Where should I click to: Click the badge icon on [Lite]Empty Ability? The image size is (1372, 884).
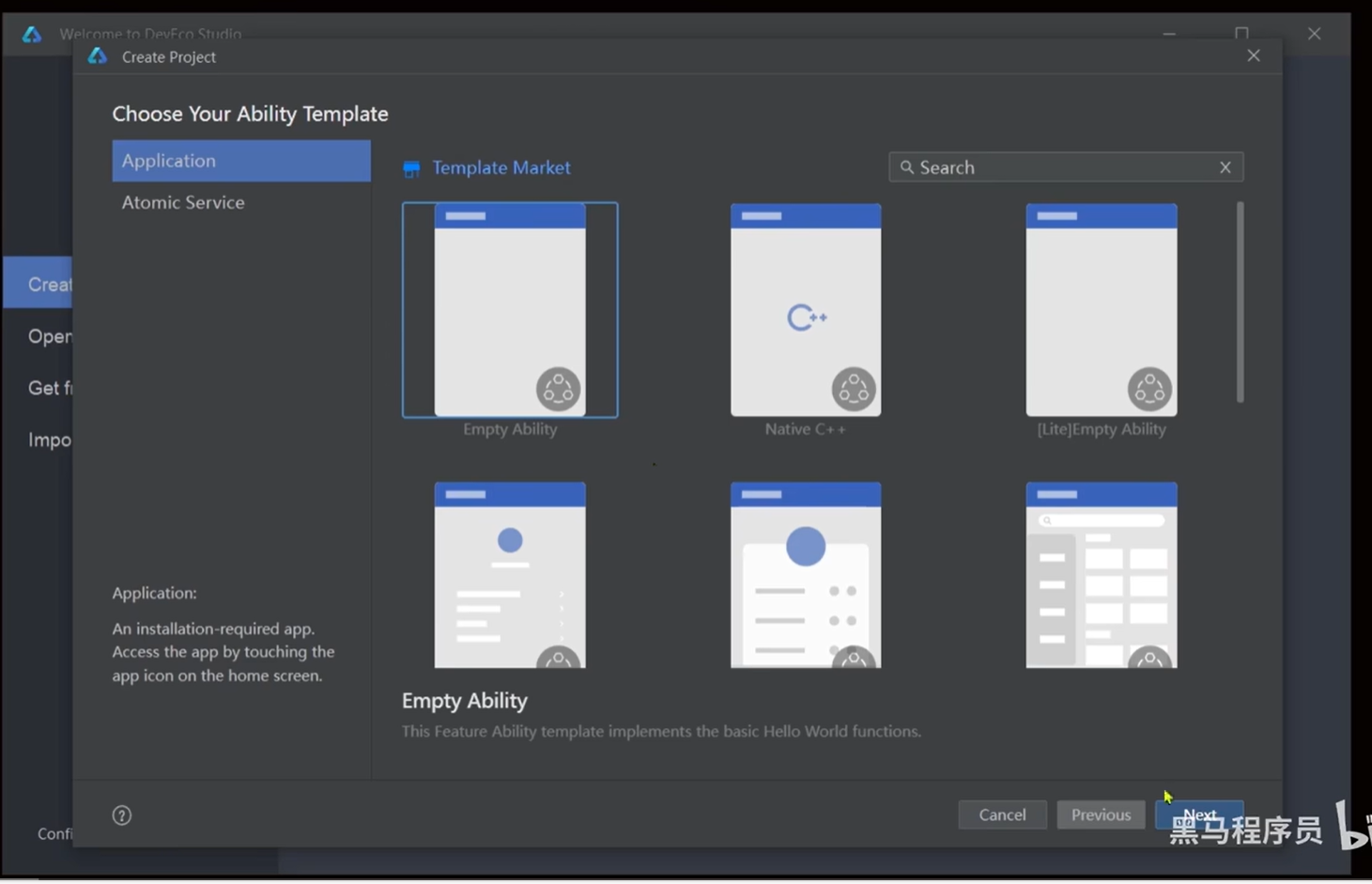(1149, 389)
